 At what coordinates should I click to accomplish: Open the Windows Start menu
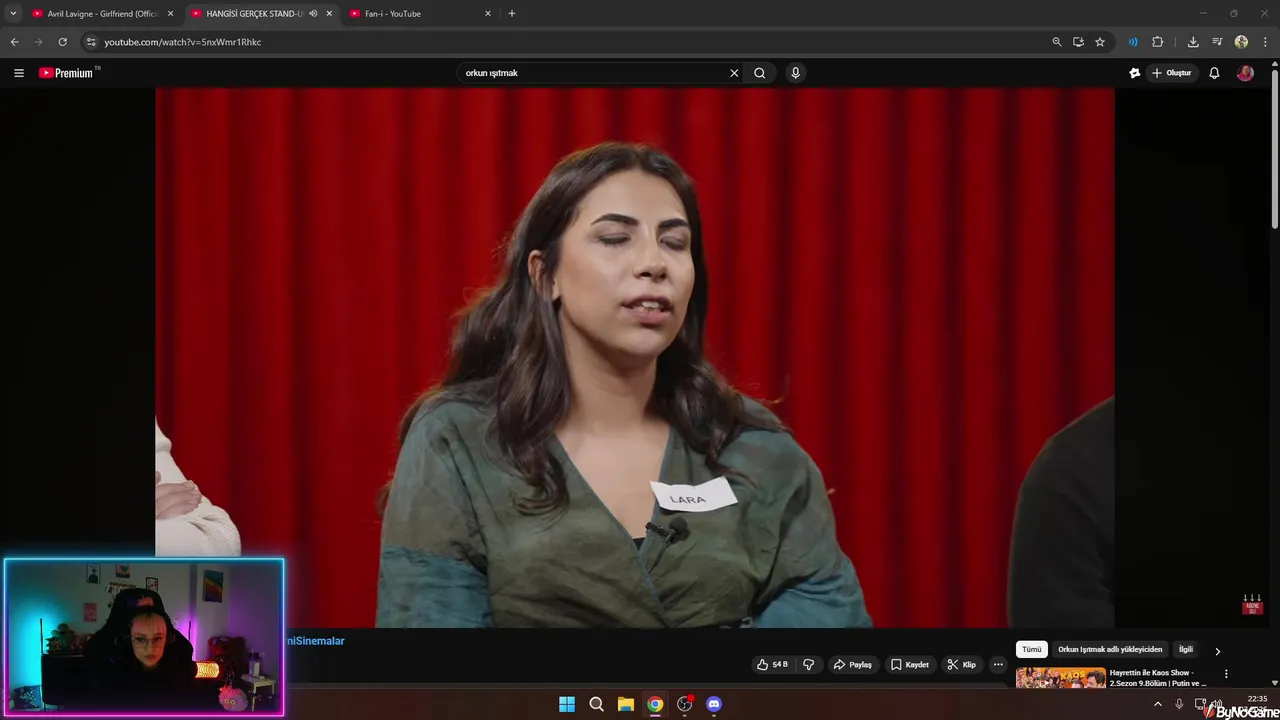(567, 704)
